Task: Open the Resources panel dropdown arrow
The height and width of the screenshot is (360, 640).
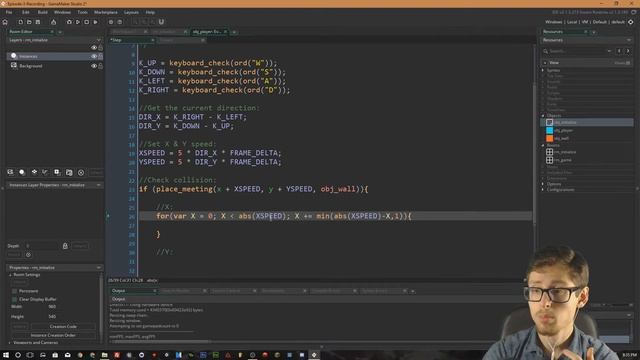Action: point(628,40)
